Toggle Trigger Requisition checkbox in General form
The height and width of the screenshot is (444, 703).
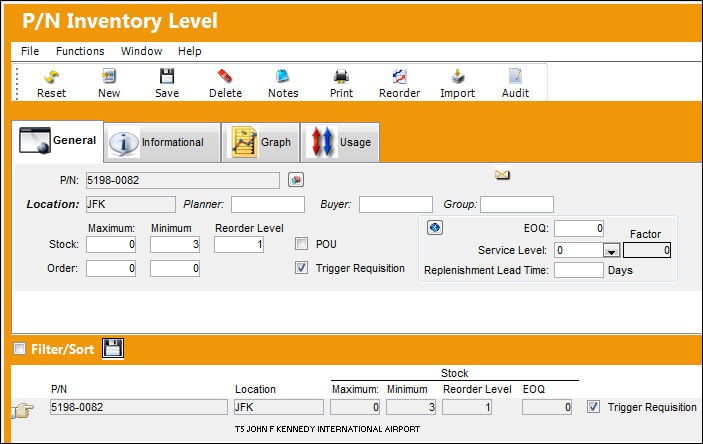click(x=301, y=268)
